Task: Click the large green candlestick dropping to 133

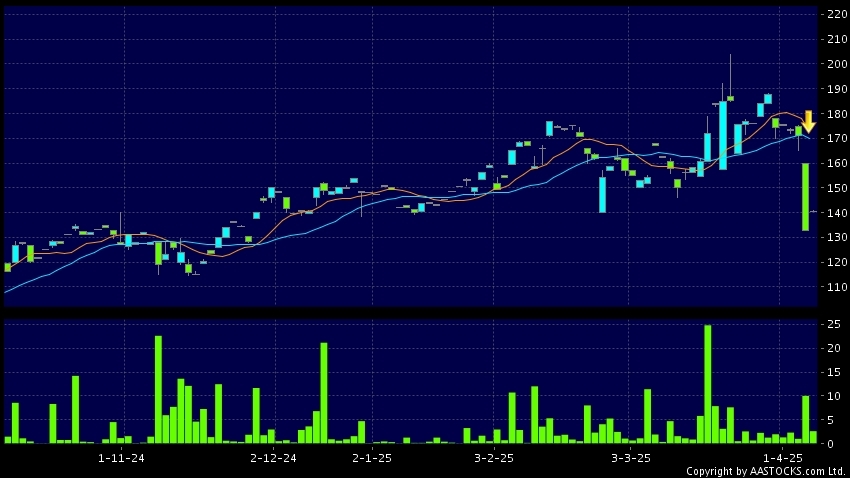Action: (x=806, y=197)
